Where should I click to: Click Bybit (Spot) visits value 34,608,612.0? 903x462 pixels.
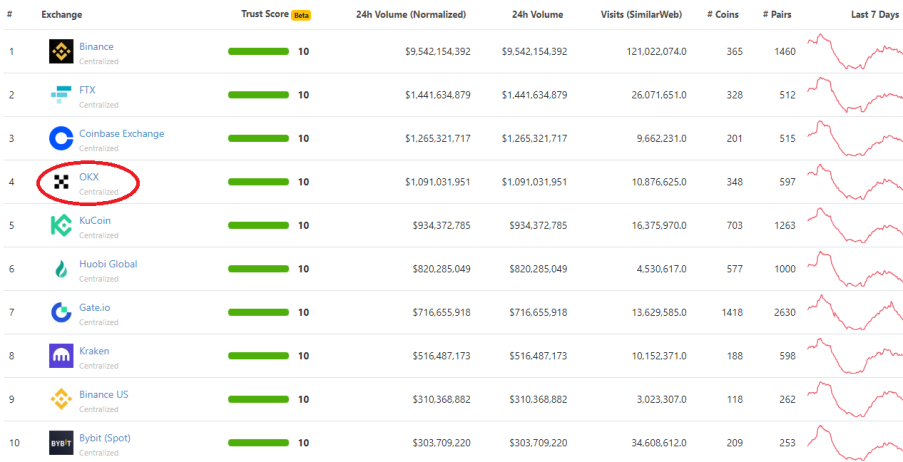click(659, 443)
